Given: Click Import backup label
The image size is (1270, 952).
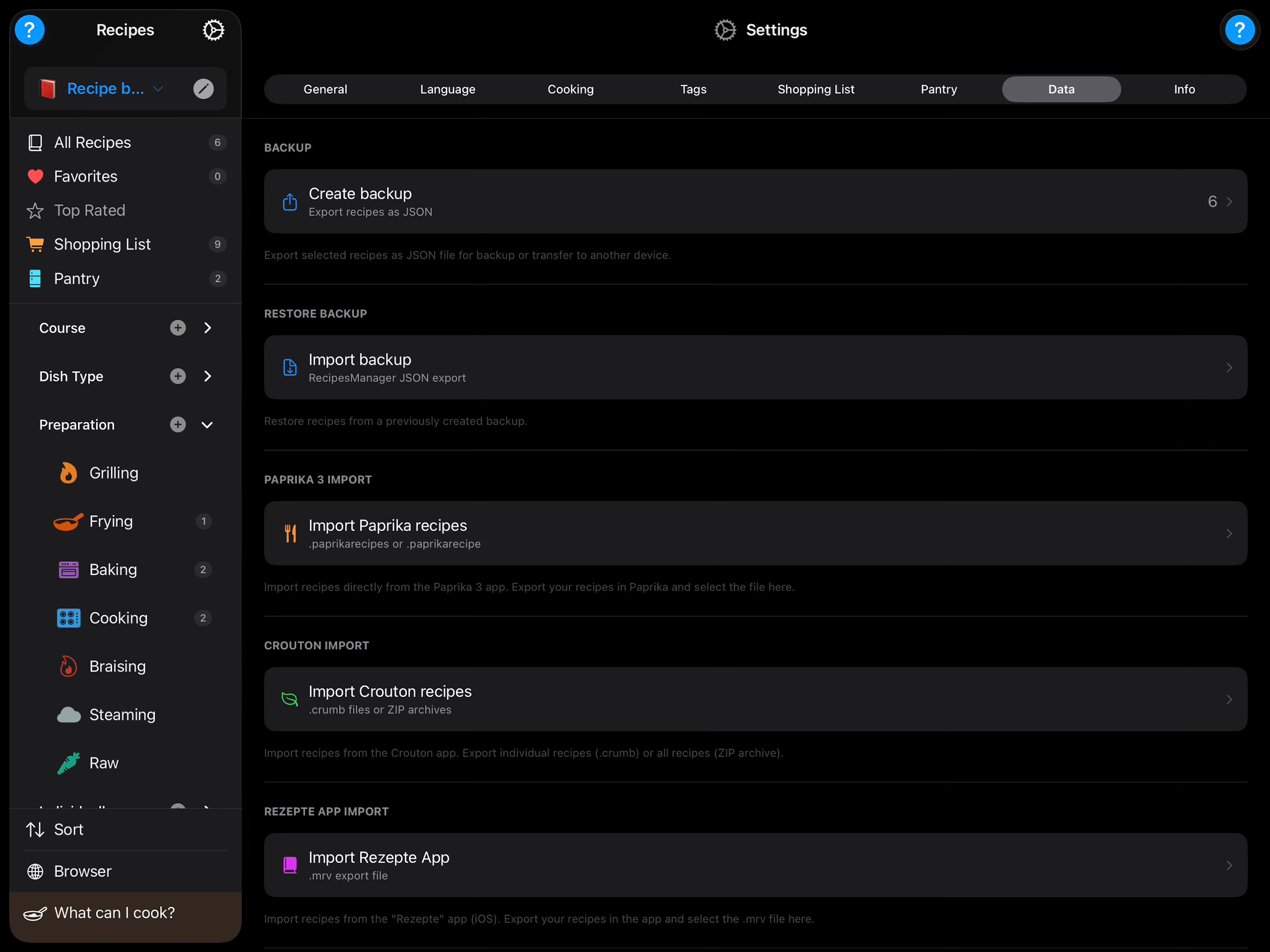Looking at the screenshot, I should (x=360, y=360).
